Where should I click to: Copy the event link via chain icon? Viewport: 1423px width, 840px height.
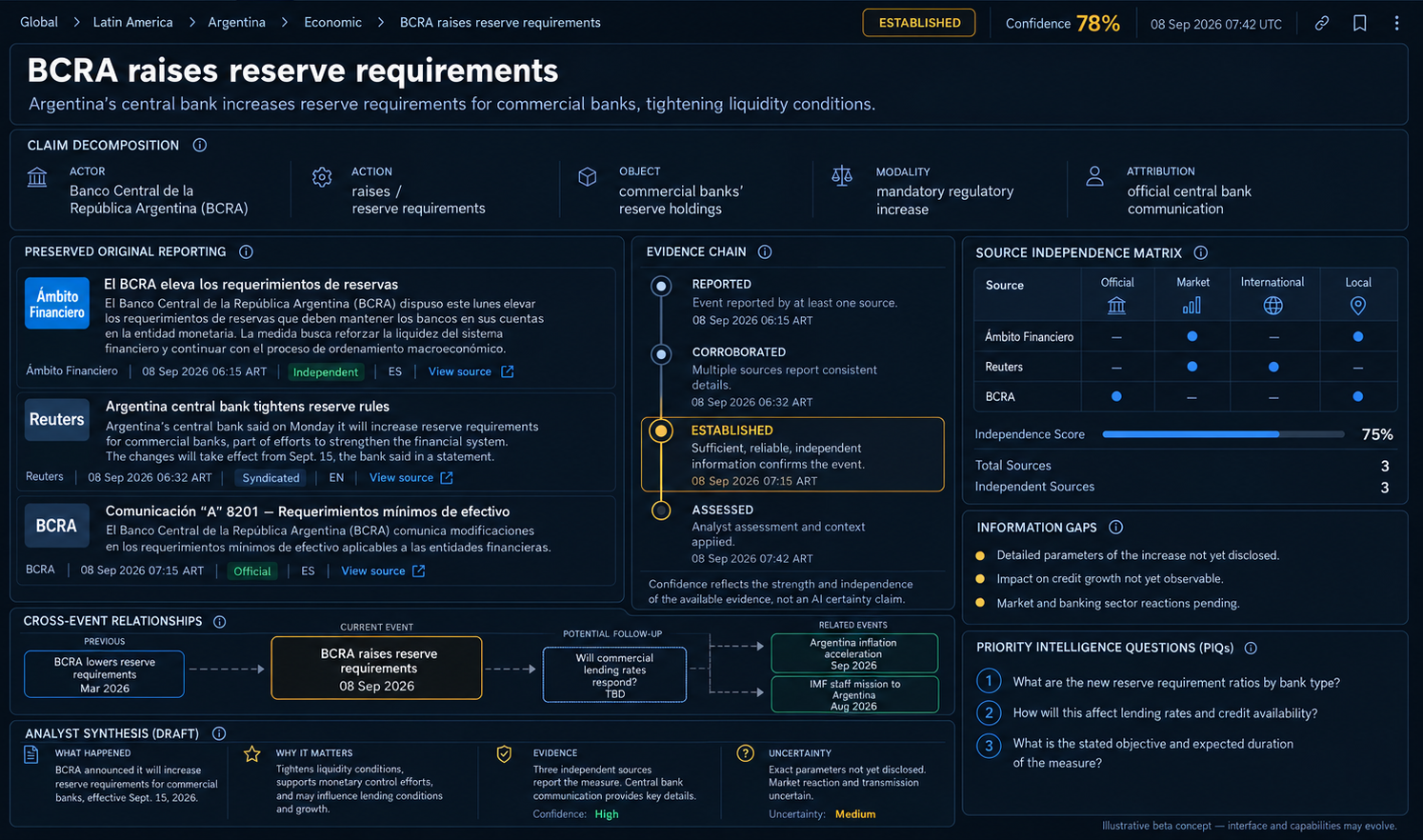click(1321, 23)
